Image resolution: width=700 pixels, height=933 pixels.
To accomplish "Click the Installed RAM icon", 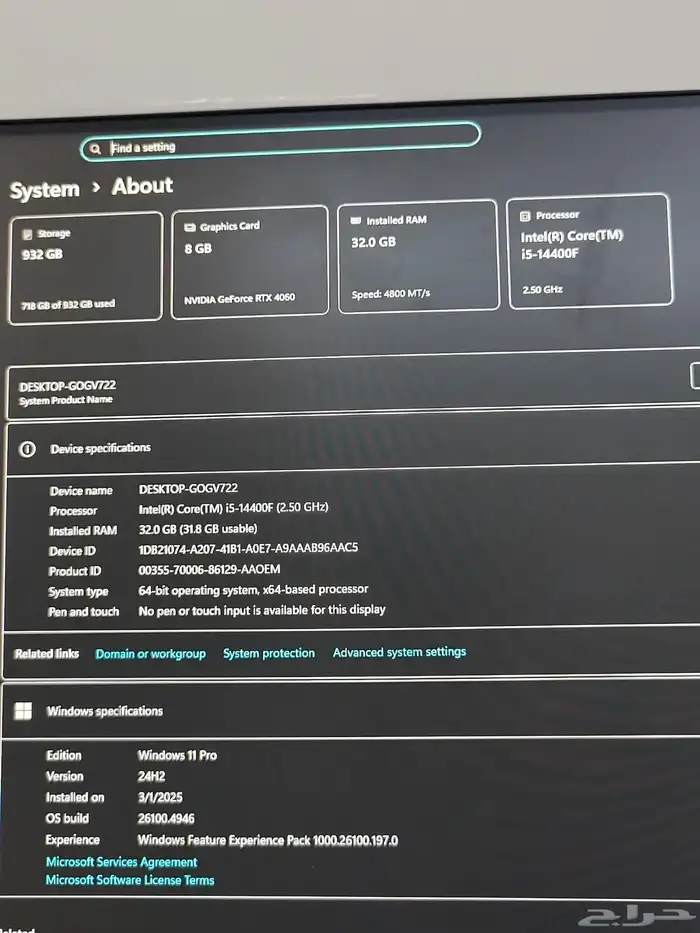I will 356,220.
